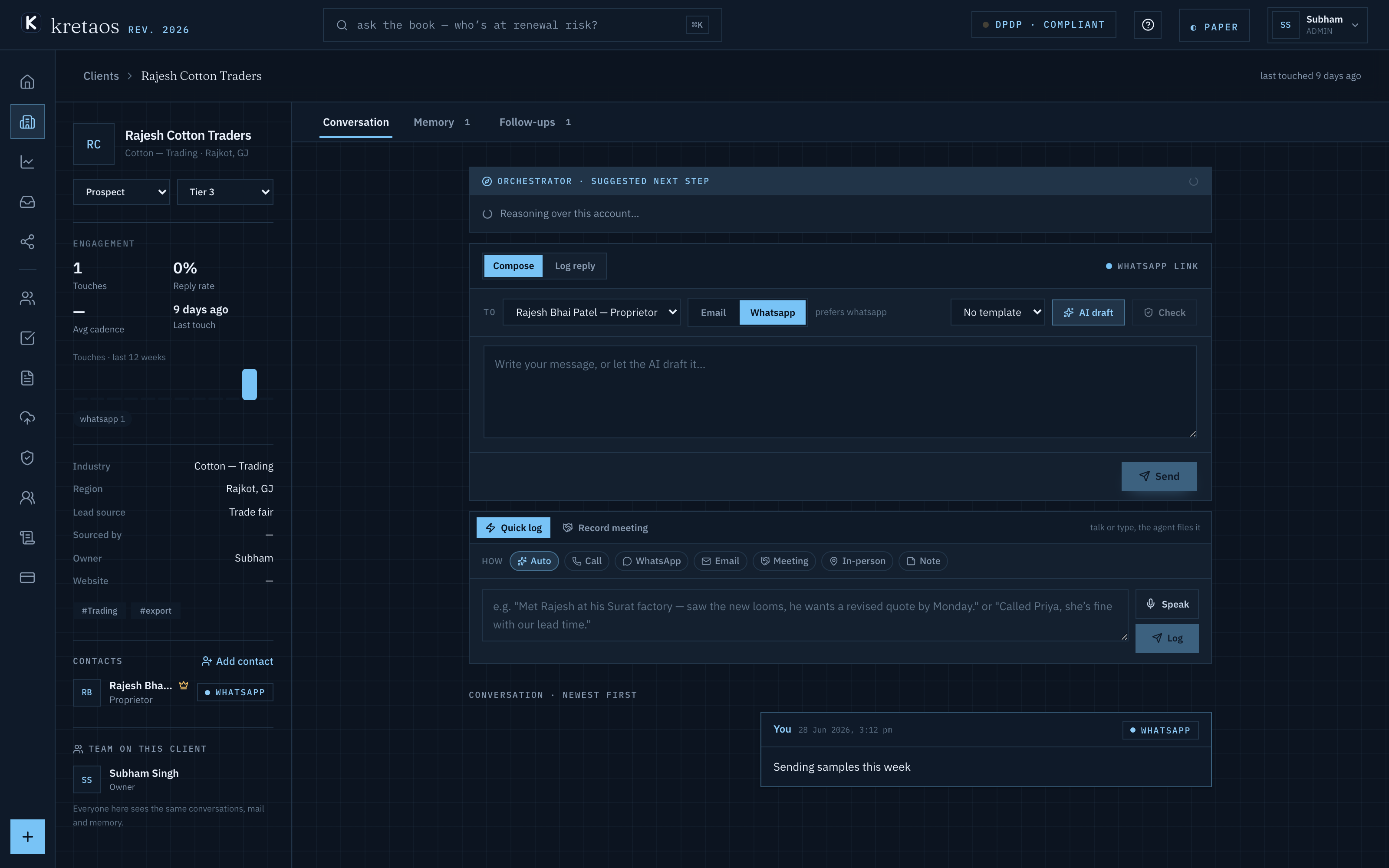Click the Check button
This screenshot has height=868, width=1389.
[1164, 312]
